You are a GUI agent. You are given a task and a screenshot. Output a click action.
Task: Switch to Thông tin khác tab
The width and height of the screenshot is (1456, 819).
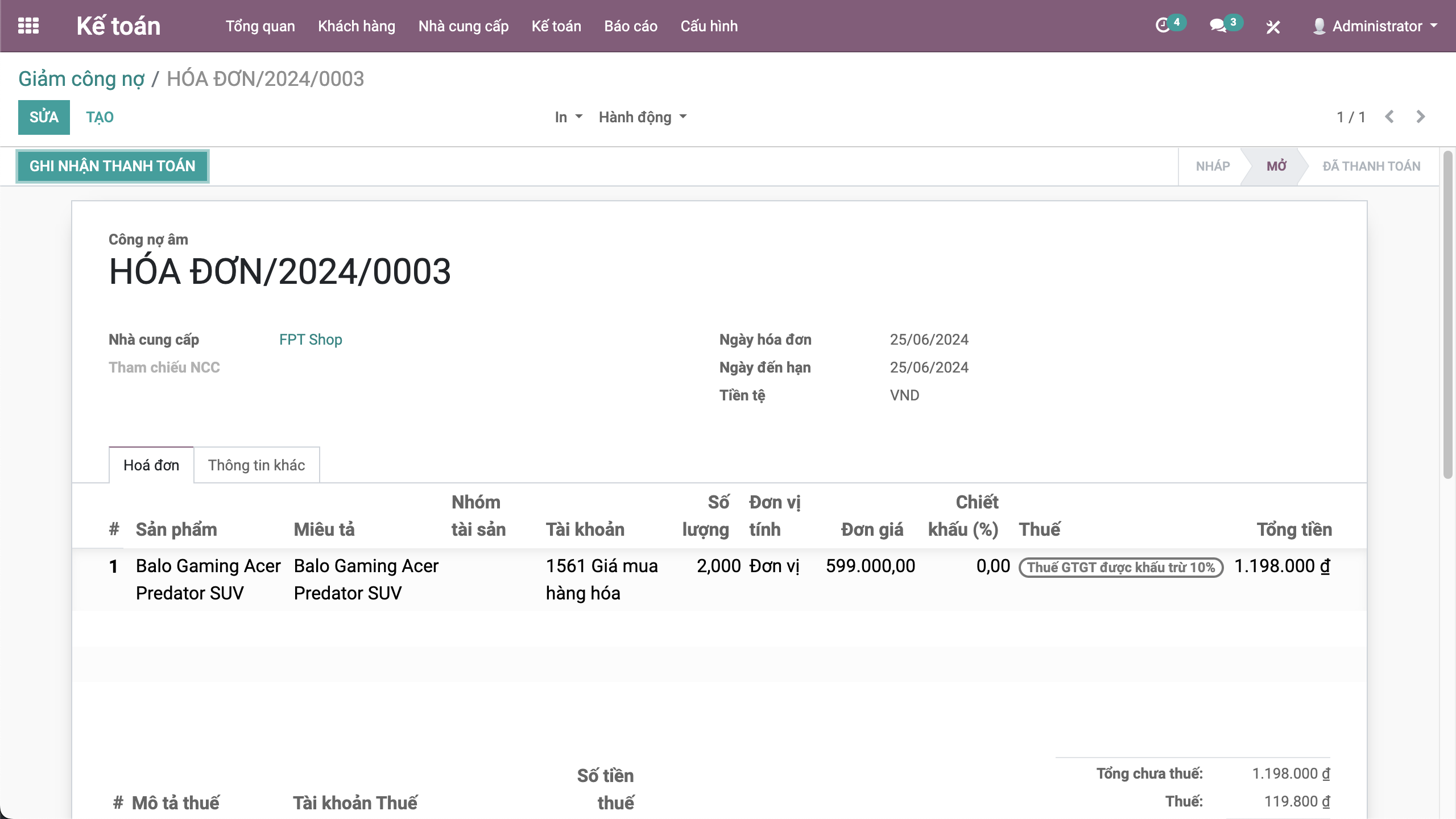[256, 465]
